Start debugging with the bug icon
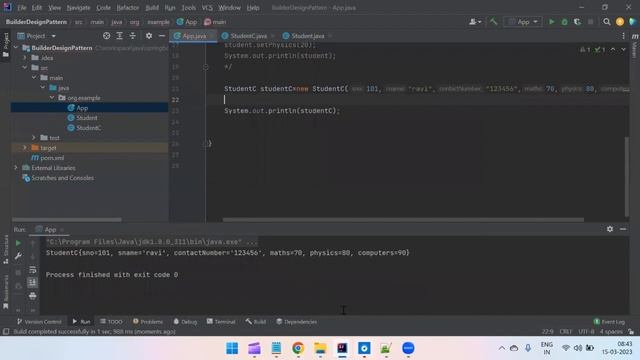Viewport: 640px width, 360px height. 564,22
